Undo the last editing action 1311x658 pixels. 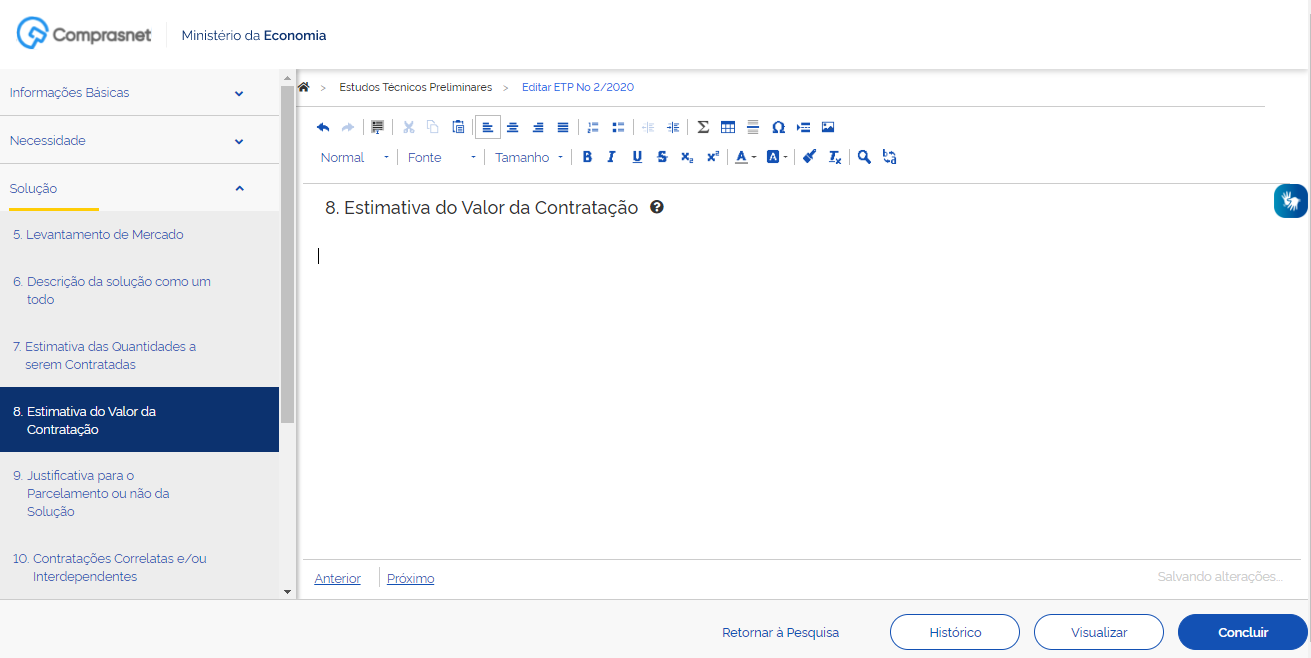[322, 127]
